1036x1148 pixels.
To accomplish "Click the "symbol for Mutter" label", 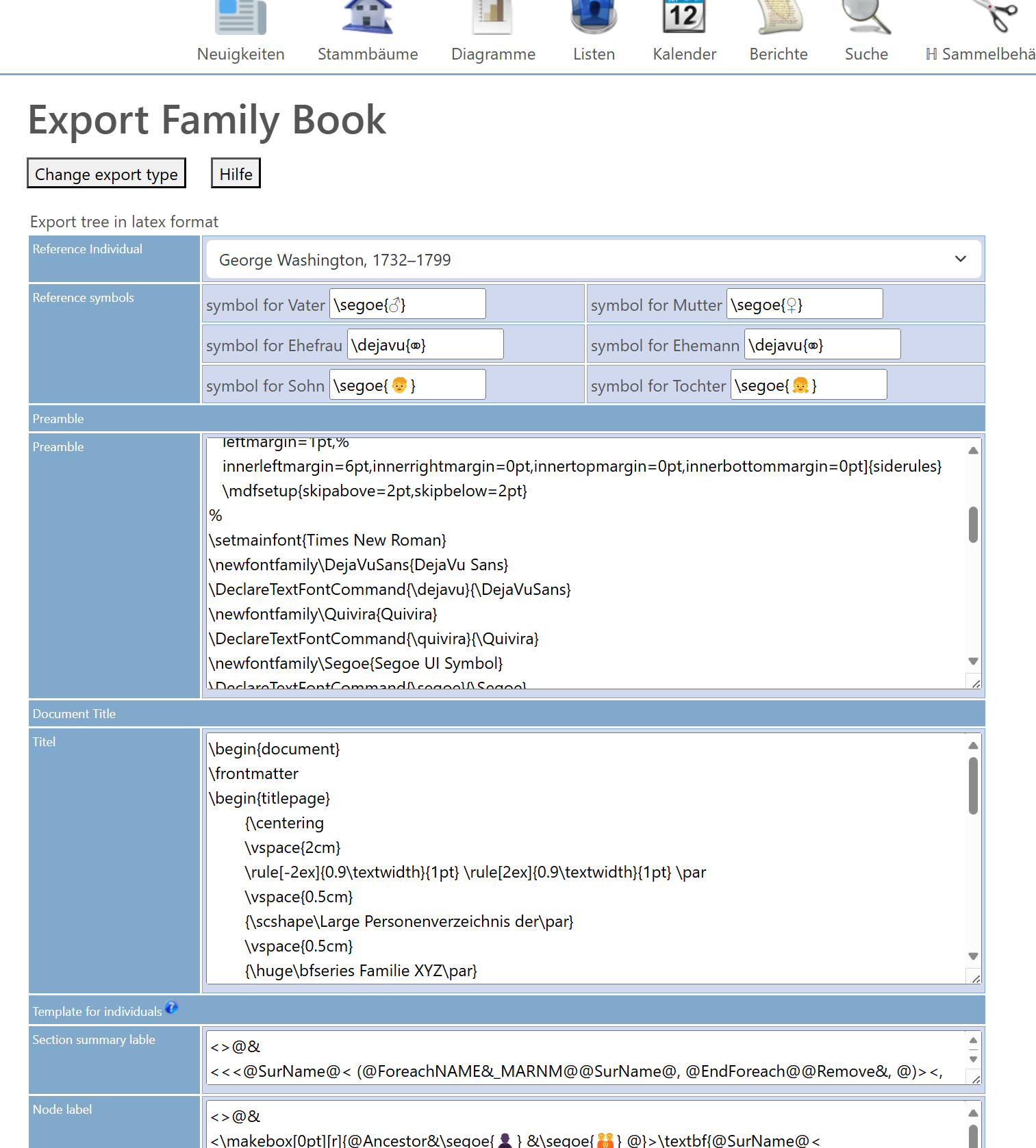I will pyautogui.click(x=657, y=305).
